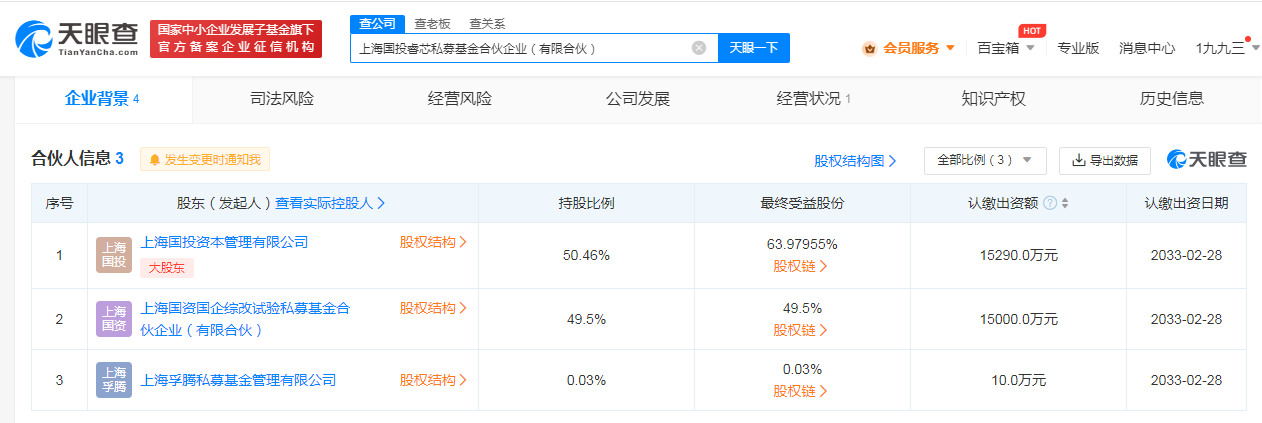
Task: Switch to the 企业背景 tab
Action: (102, 98)
